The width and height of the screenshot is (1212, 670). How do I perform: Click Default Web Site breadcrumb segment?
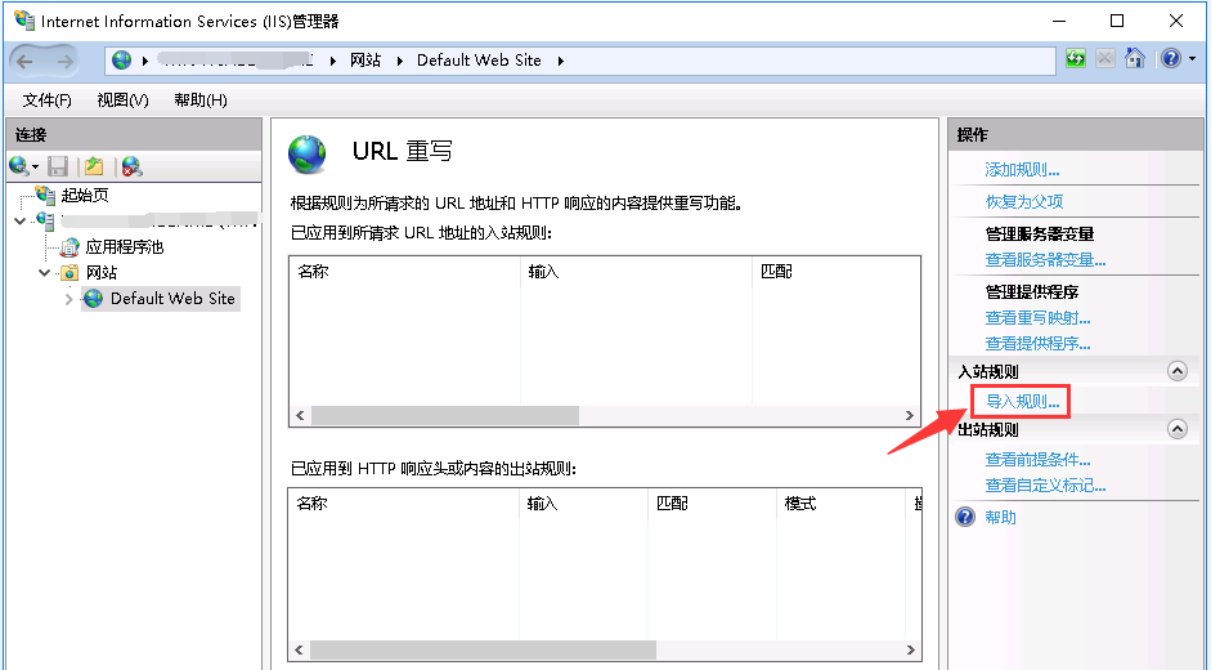(x=479, y=60)
